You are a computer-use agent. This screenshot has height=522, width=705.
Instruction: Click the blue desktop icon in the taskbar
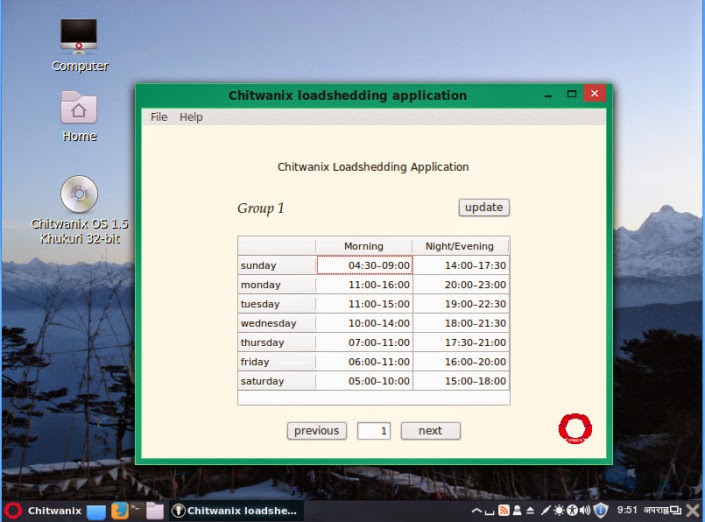click(96, 511)
